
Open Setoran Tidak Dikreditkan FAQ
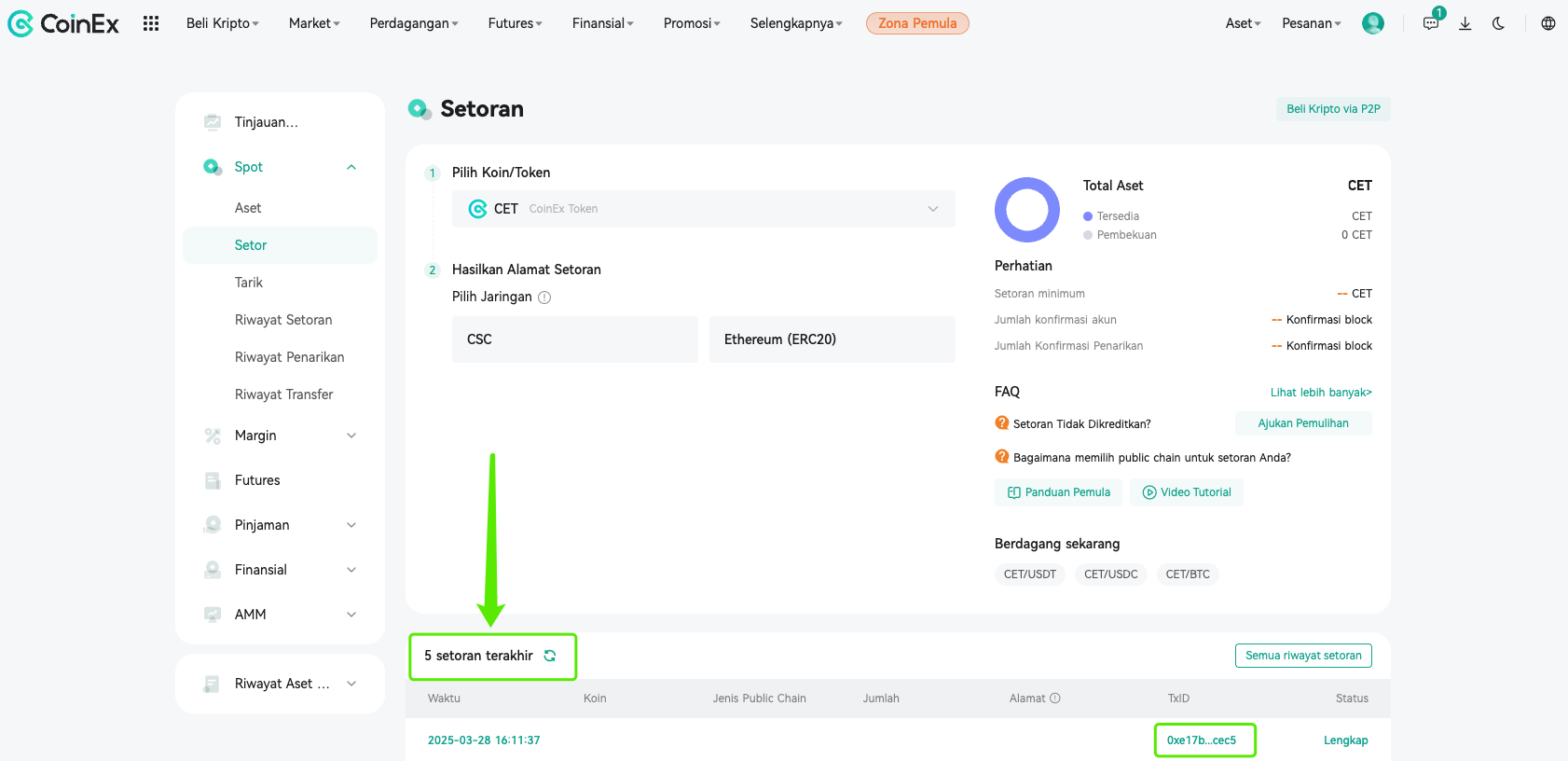(x=1082, y=424)
